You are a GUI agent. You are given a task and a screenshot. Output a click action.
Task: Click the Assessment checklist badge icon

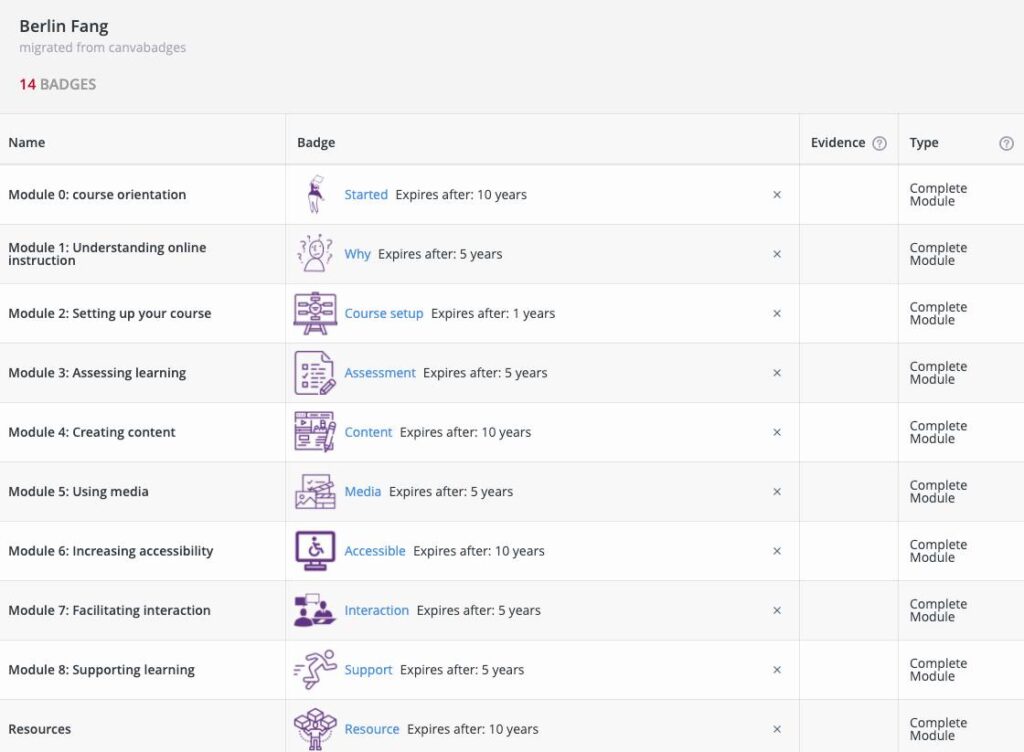pos(315,373)
